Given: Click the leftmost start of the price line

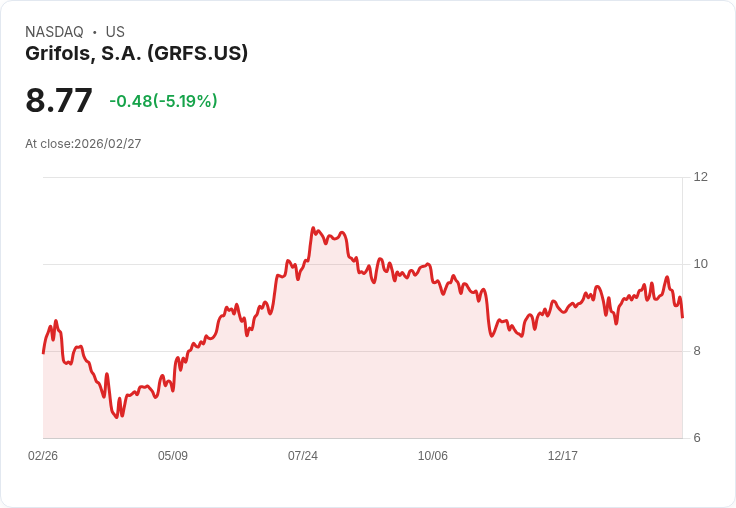Looking at the screenshot, I should coord(43,352).
